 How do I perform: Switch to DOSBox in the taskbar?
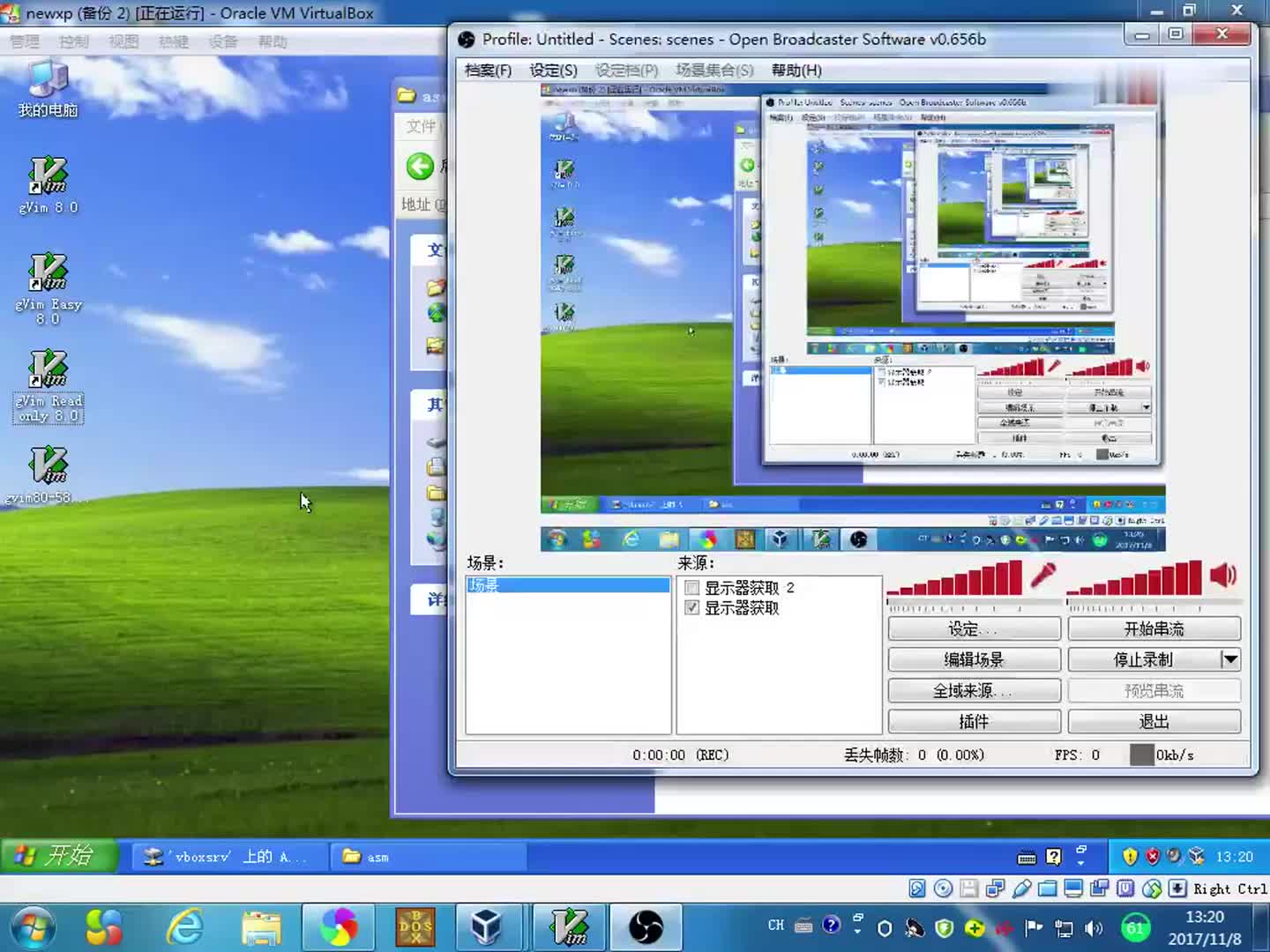pos(415,927)
